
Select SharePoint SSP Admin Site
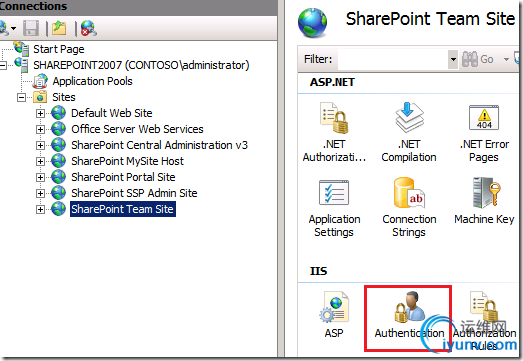[x=134, y=193]
